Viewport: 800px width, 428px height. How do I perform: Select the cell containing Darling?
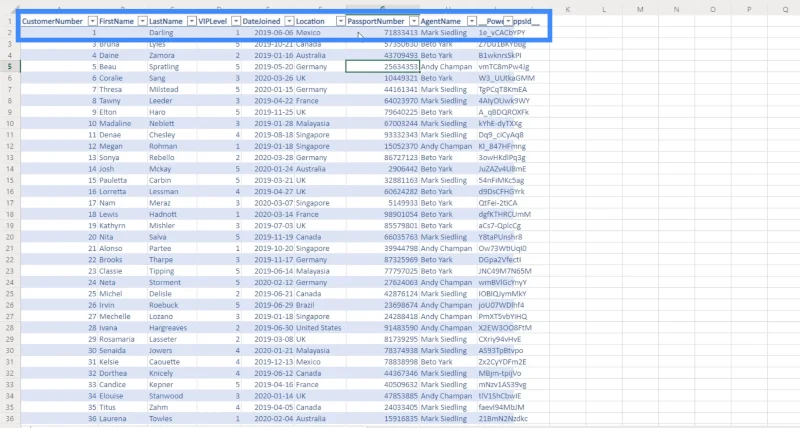(x=172, y=33)
